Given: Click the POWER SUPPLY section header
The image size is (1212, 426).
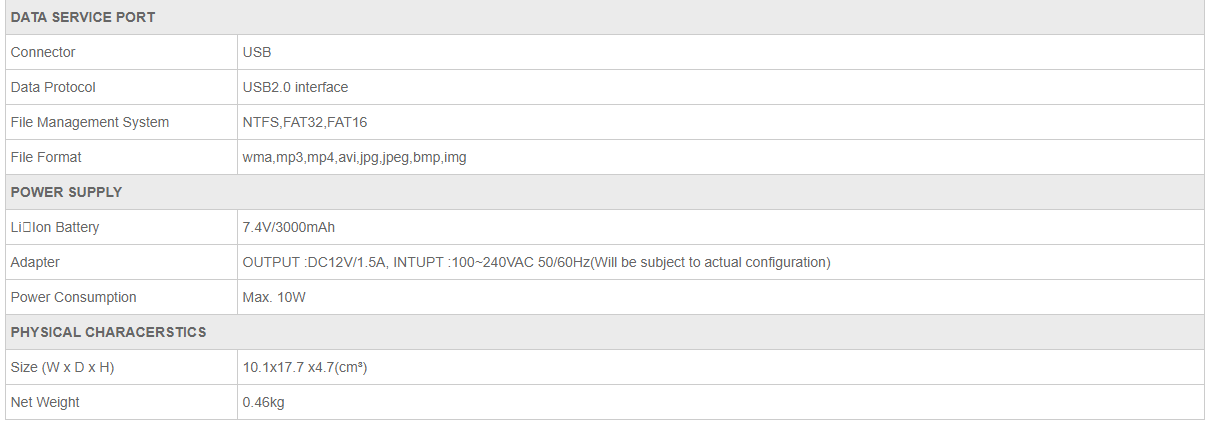Looking at the screenshot, I should (x=66, y=192).
